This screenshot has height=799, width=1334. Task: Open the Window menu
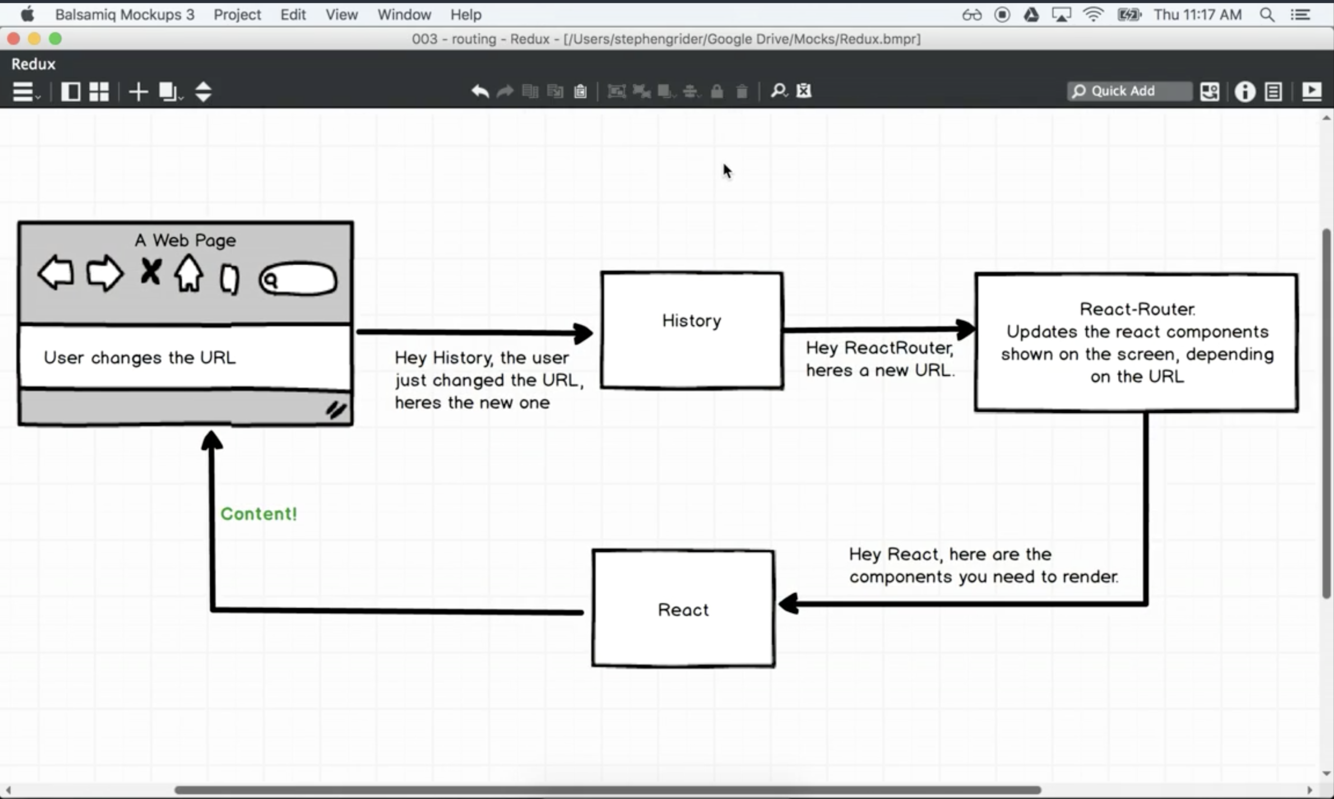click(404, 14)
